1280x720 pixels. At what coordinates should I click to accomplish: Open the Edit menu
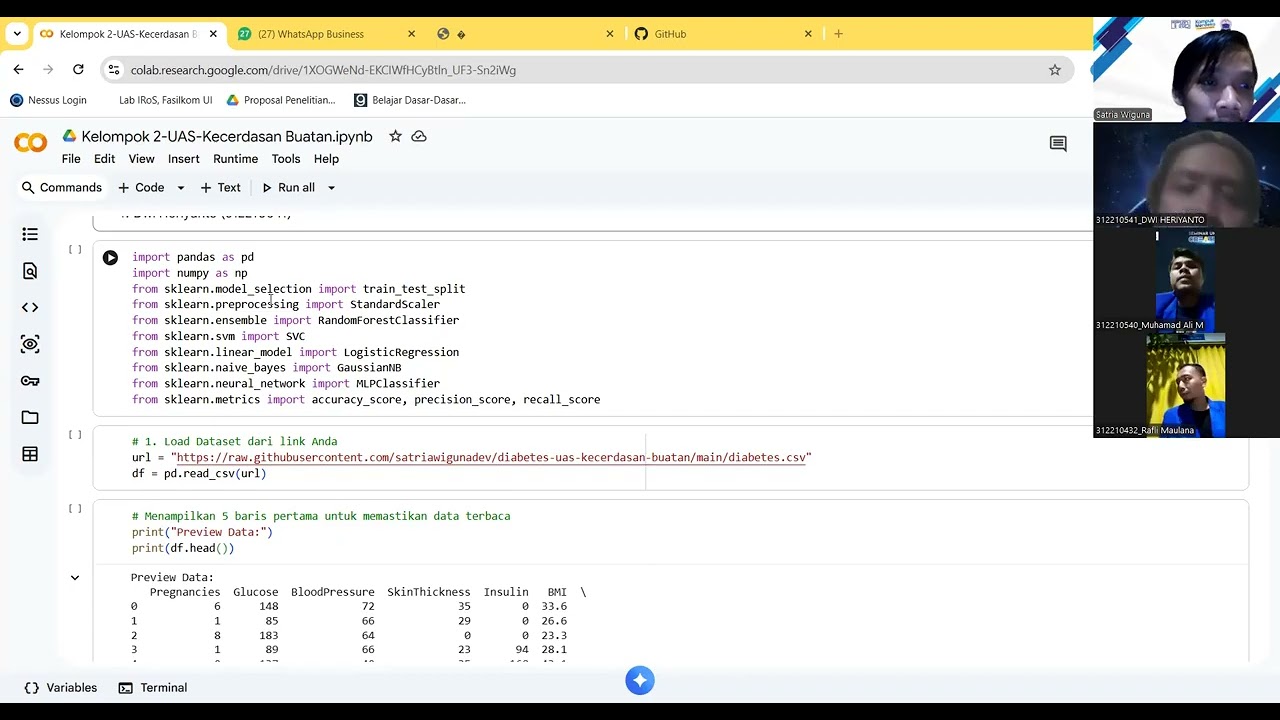[104, 159]
